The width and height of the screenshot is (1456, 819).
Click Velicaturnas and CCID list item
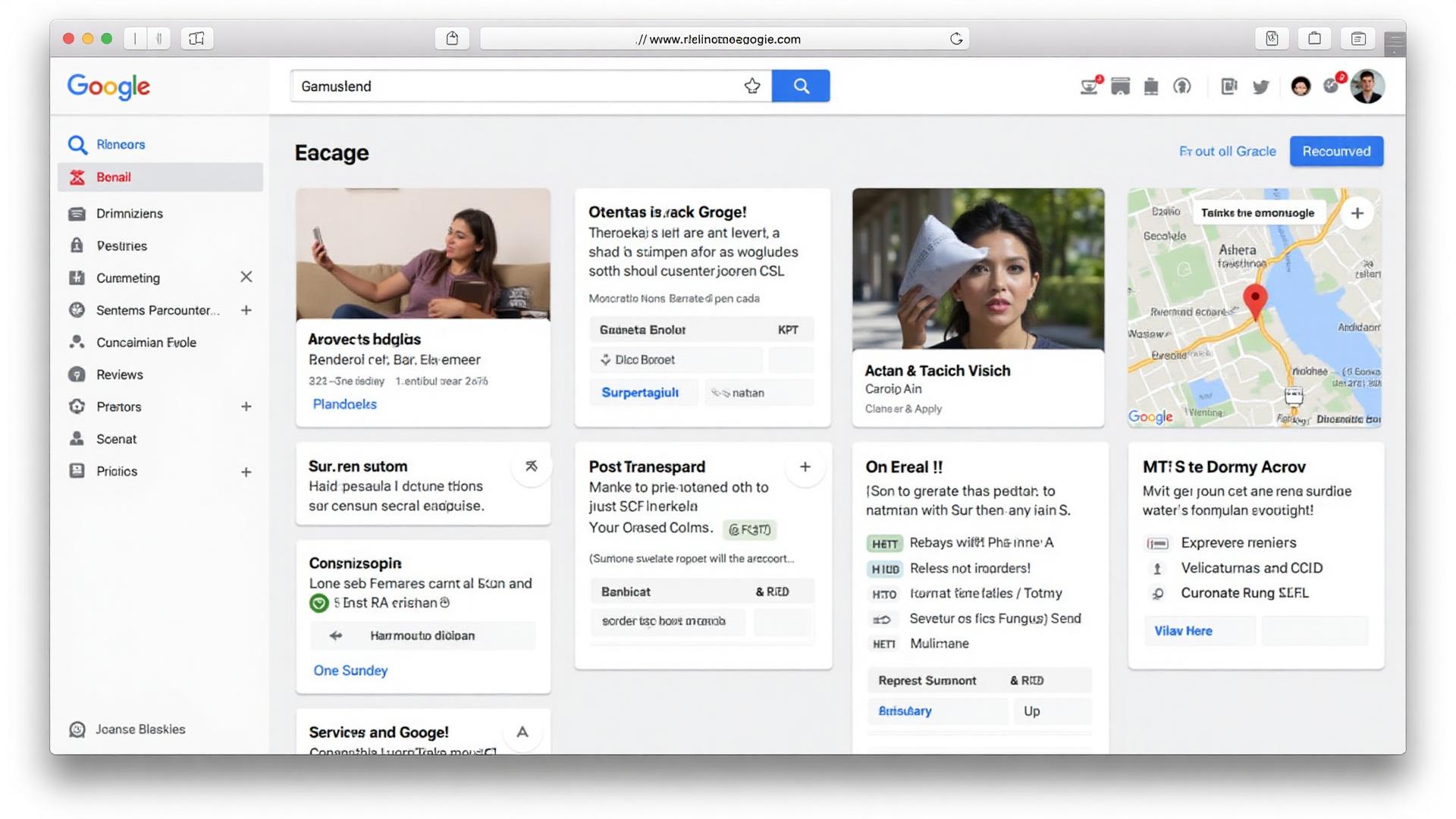tap(1251, 568)
